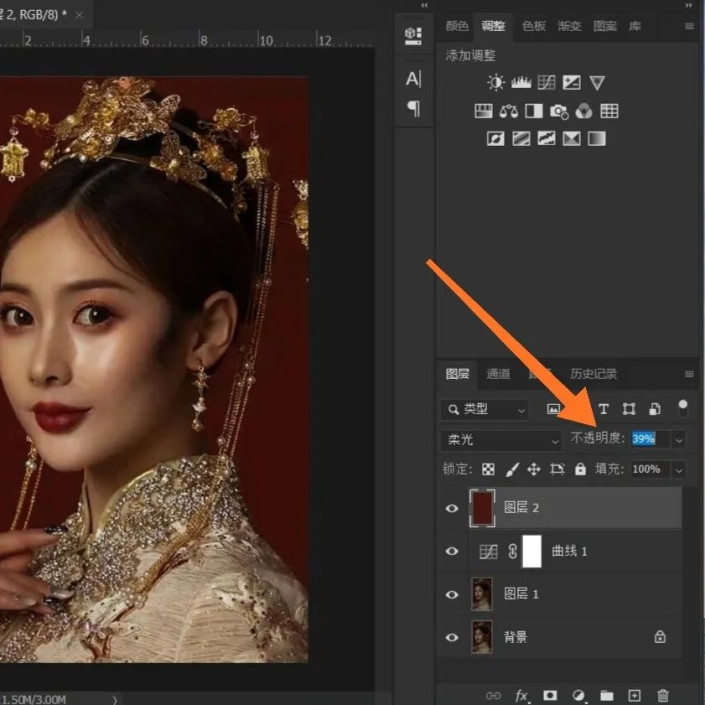
Task: Add a layer mask from the bottom bar
Action: (550, 696)
